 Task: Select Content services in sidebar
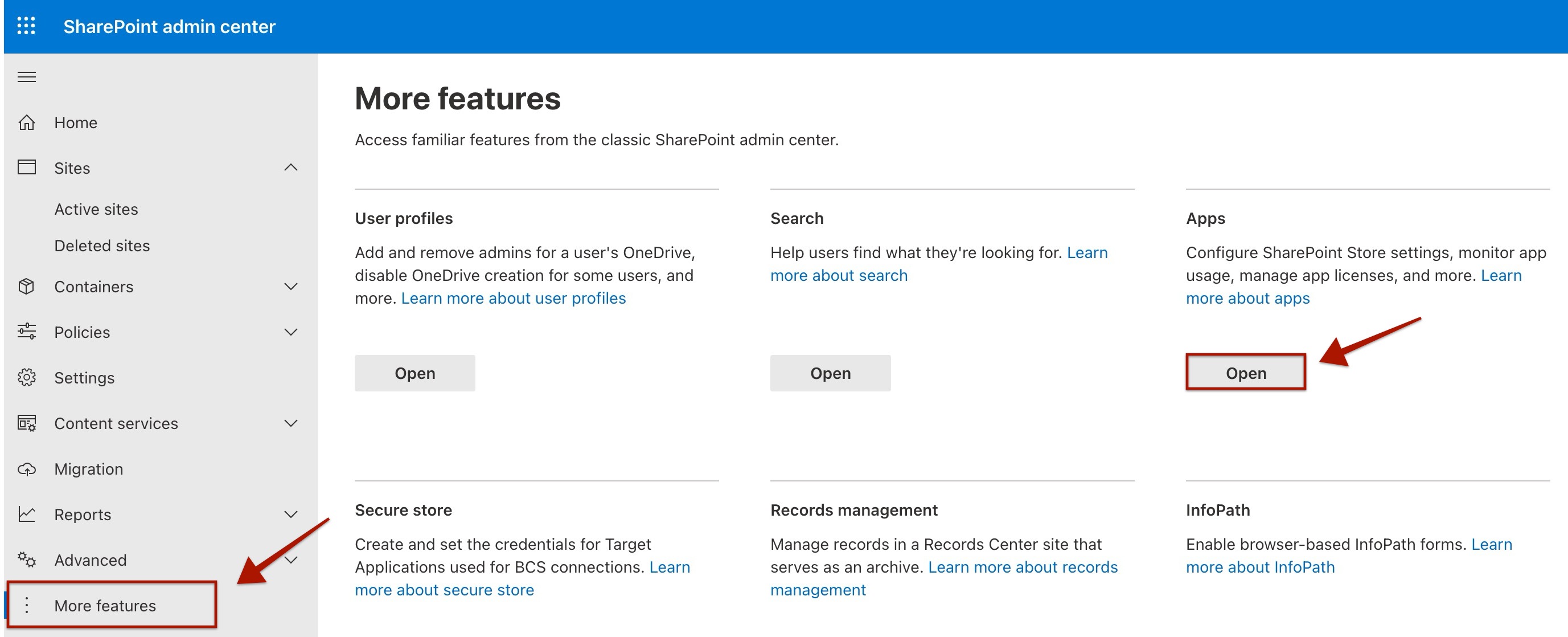coord(161,423)
